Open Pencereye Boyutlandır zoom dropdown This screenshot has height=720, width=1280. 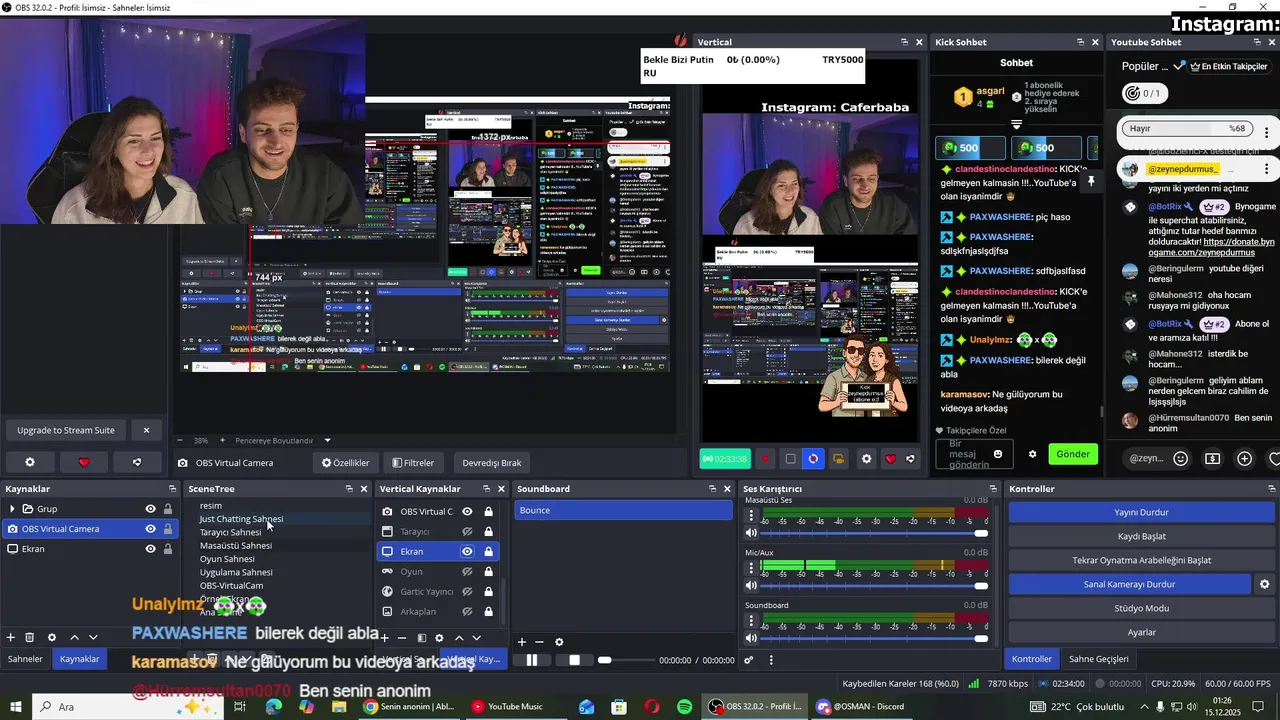coord(327,440)
